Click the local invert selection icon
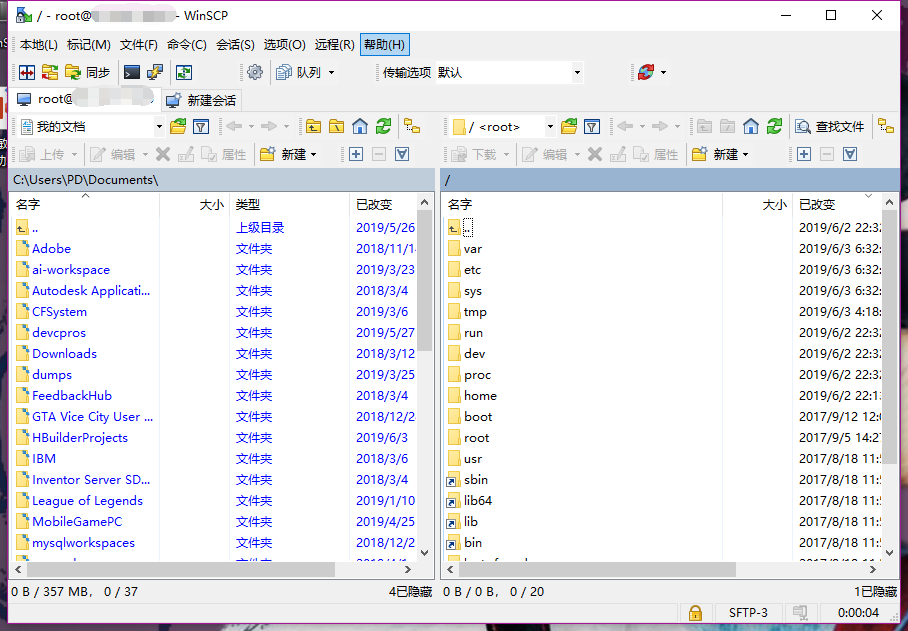 tap(402, 155)
